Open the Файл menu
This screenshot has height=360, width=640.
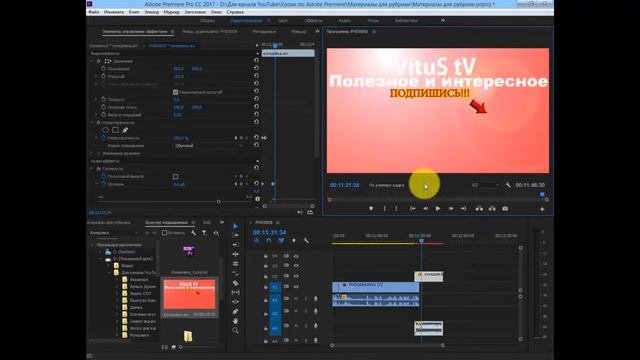pyautogui.click(x=93, y=12)
